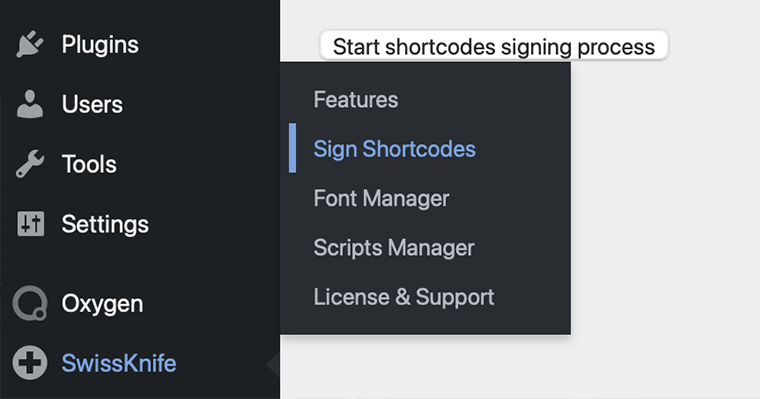This screenshot has width=760, height=399.
Task: Open the Settings text label in sidebar
Action: click(x=105, y=224)
